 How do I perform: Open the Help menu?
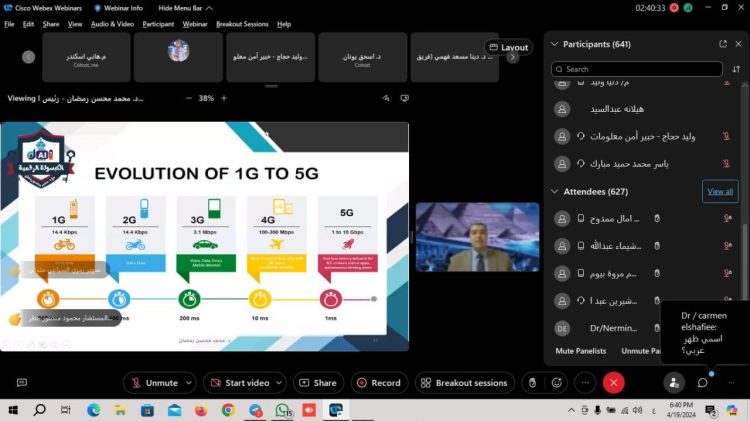[284, 24]
